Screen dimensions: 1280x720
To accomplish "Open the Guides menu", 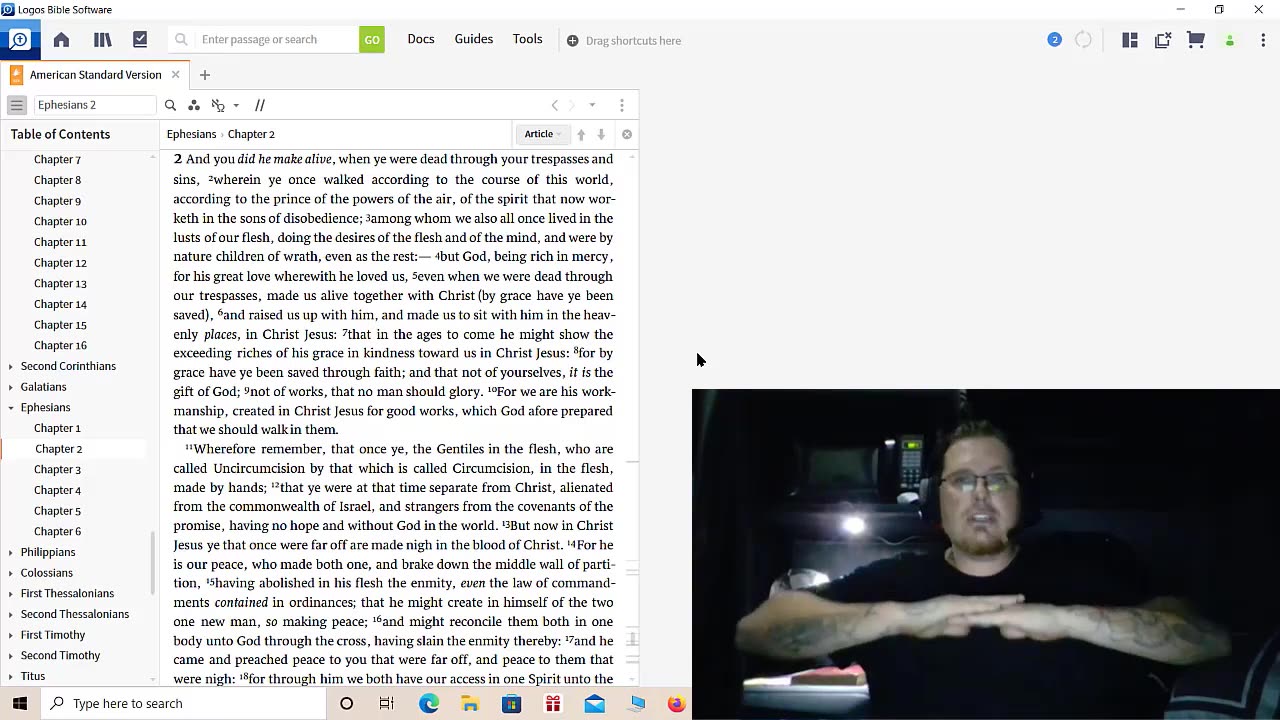I will [x=474, y=39].
